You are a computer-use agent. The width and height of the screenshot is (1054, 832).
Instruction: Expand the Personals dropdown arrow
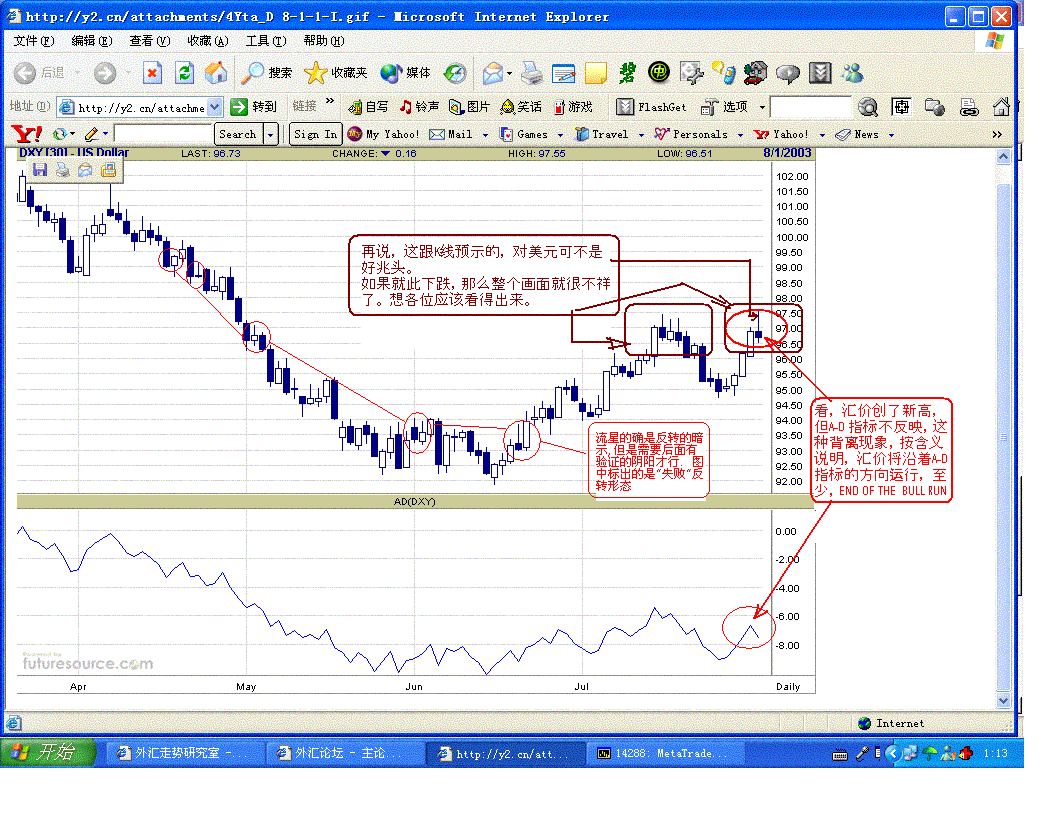tap(740, 135)
